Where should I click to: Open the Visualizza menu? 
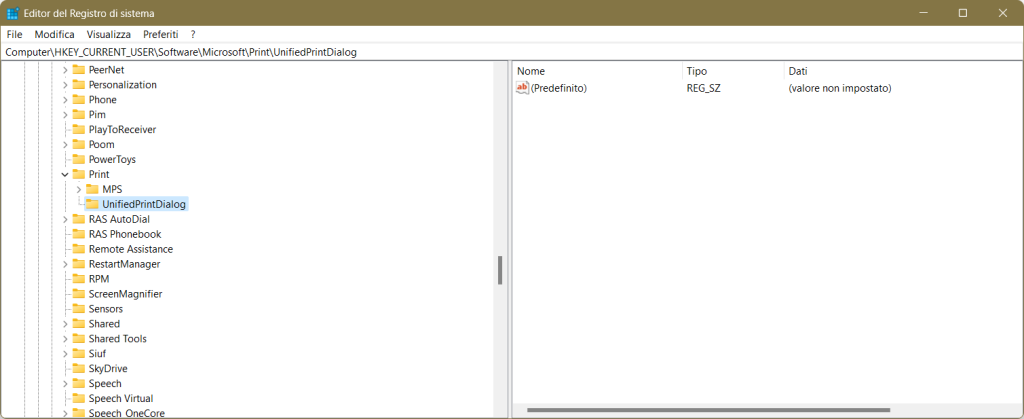click(x=108, y=34)
